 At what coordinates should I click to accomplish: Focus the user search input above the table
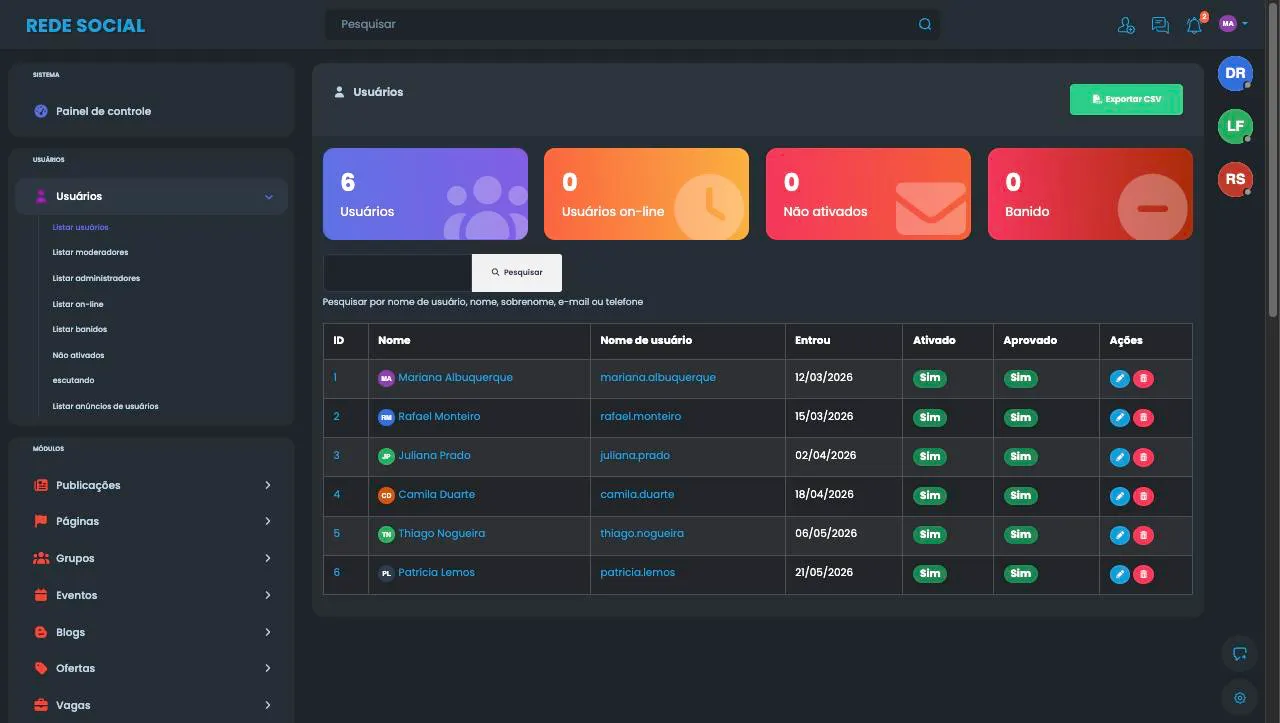point(397,272)
